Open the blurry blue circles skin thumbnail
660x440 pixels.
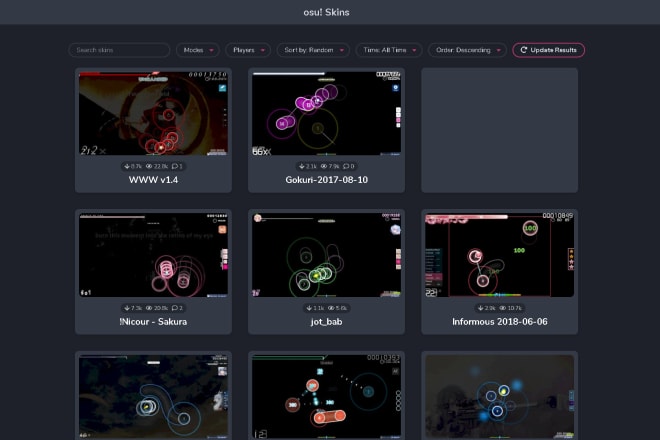point(500,397)
